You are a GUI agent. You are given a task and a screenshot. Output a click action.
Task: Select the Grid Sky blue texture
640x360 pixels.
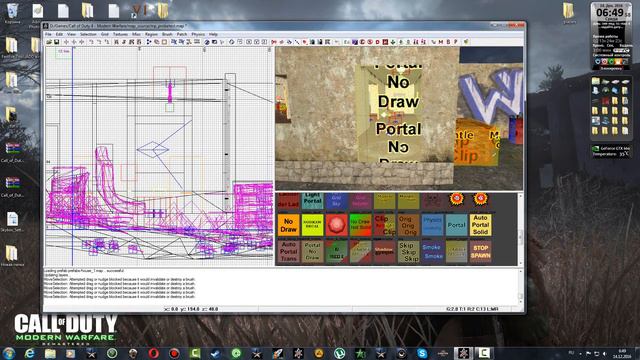(336, 201)
